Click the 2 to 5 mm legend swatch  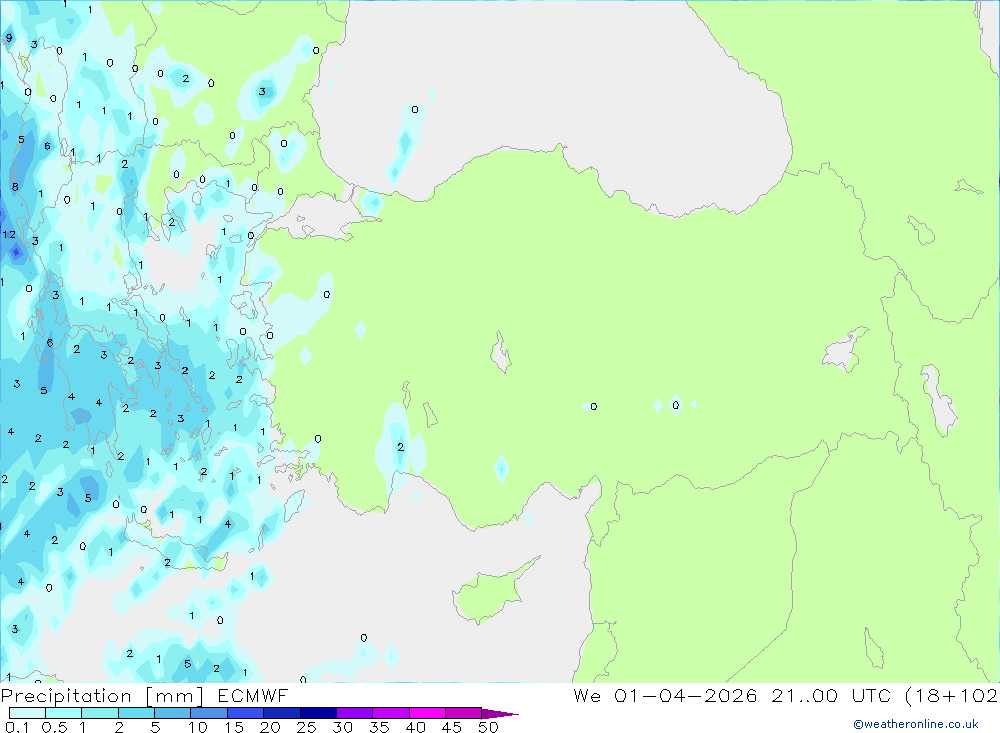pos(136,713)
